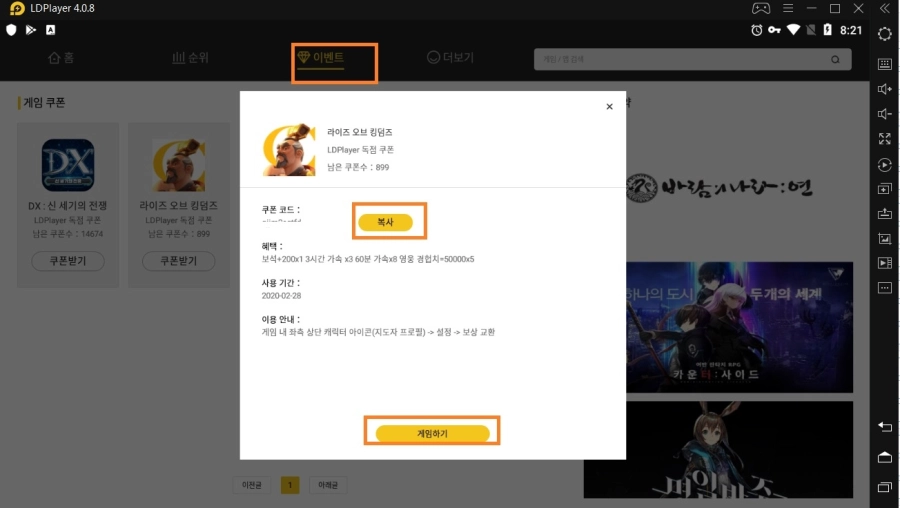Open the hamburger menu in title bar
The image size is (900, 508).
788,8
